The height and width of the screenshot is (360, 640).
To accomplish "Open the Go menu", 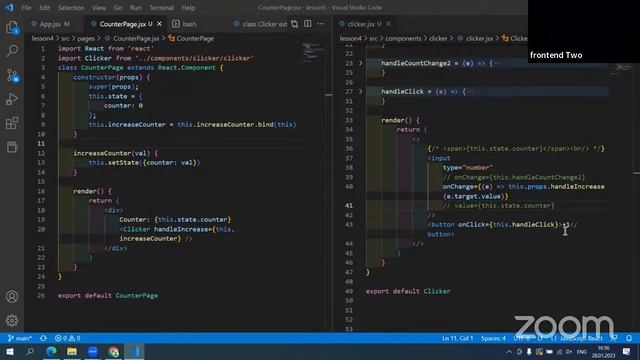I will click(118, 8).
